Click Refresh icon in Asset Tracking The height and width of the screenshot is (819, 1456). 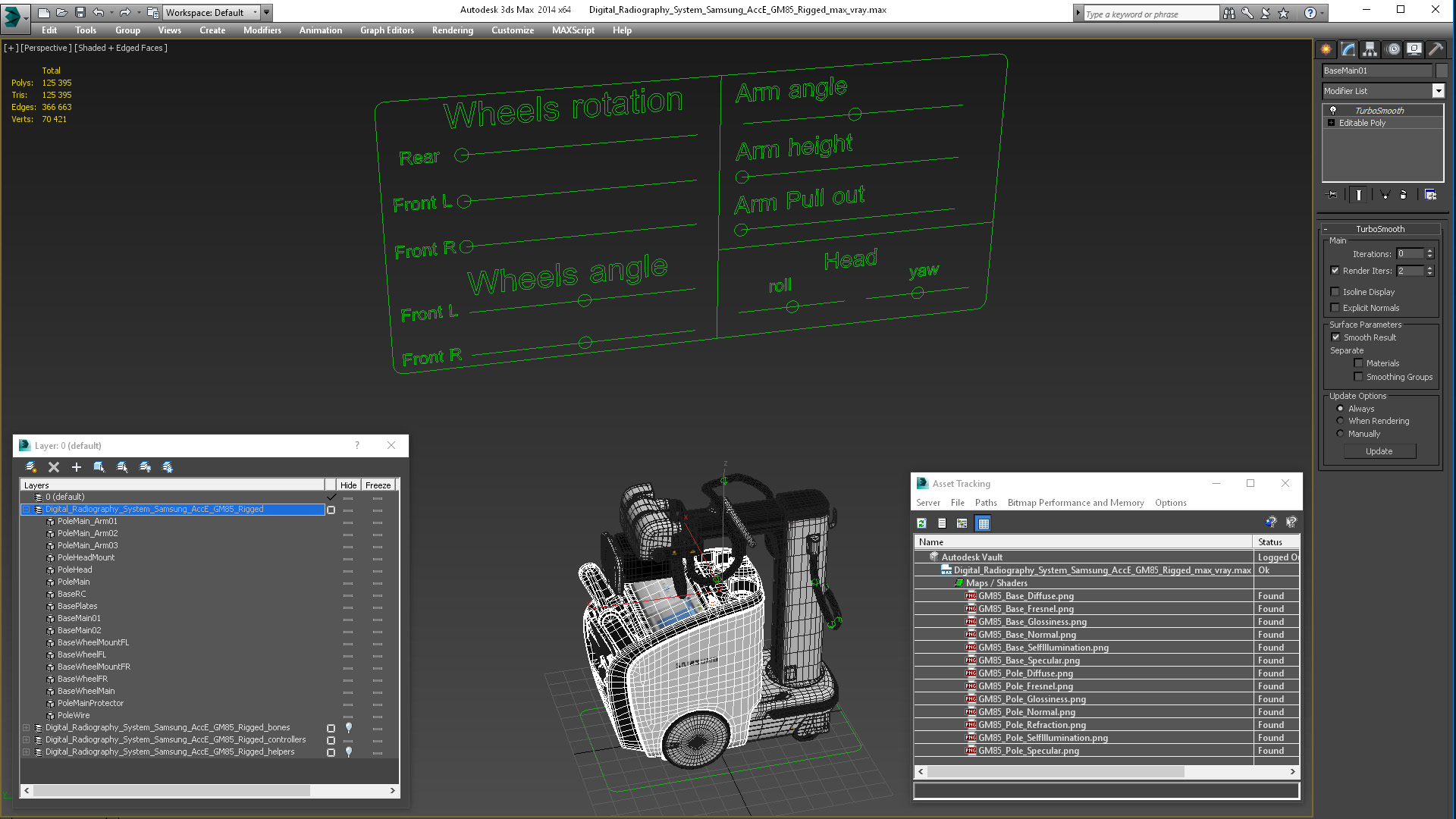point(922,523)
